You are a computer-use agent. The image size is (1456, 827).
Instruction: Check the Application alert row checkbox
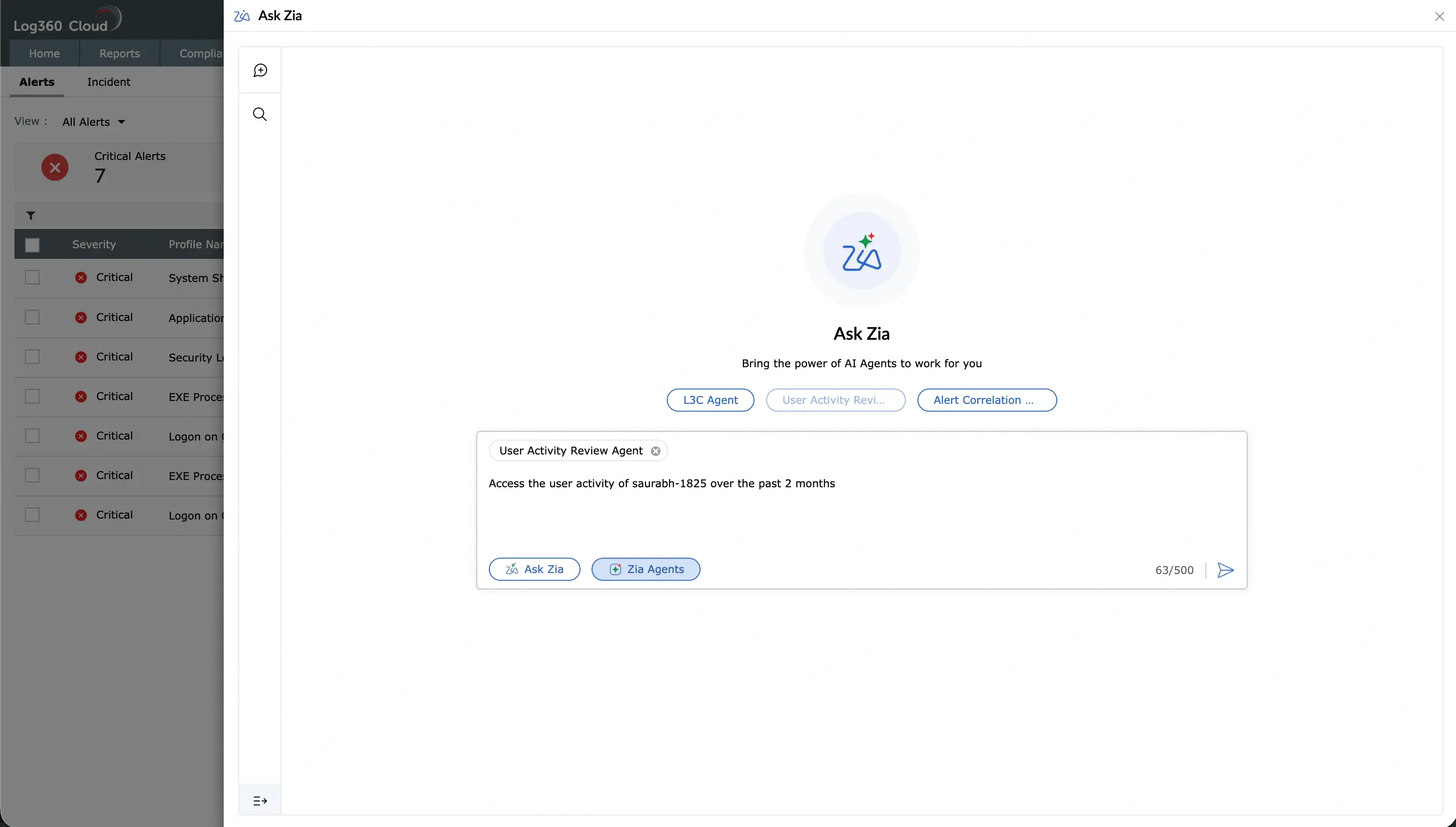pos(32,317)
